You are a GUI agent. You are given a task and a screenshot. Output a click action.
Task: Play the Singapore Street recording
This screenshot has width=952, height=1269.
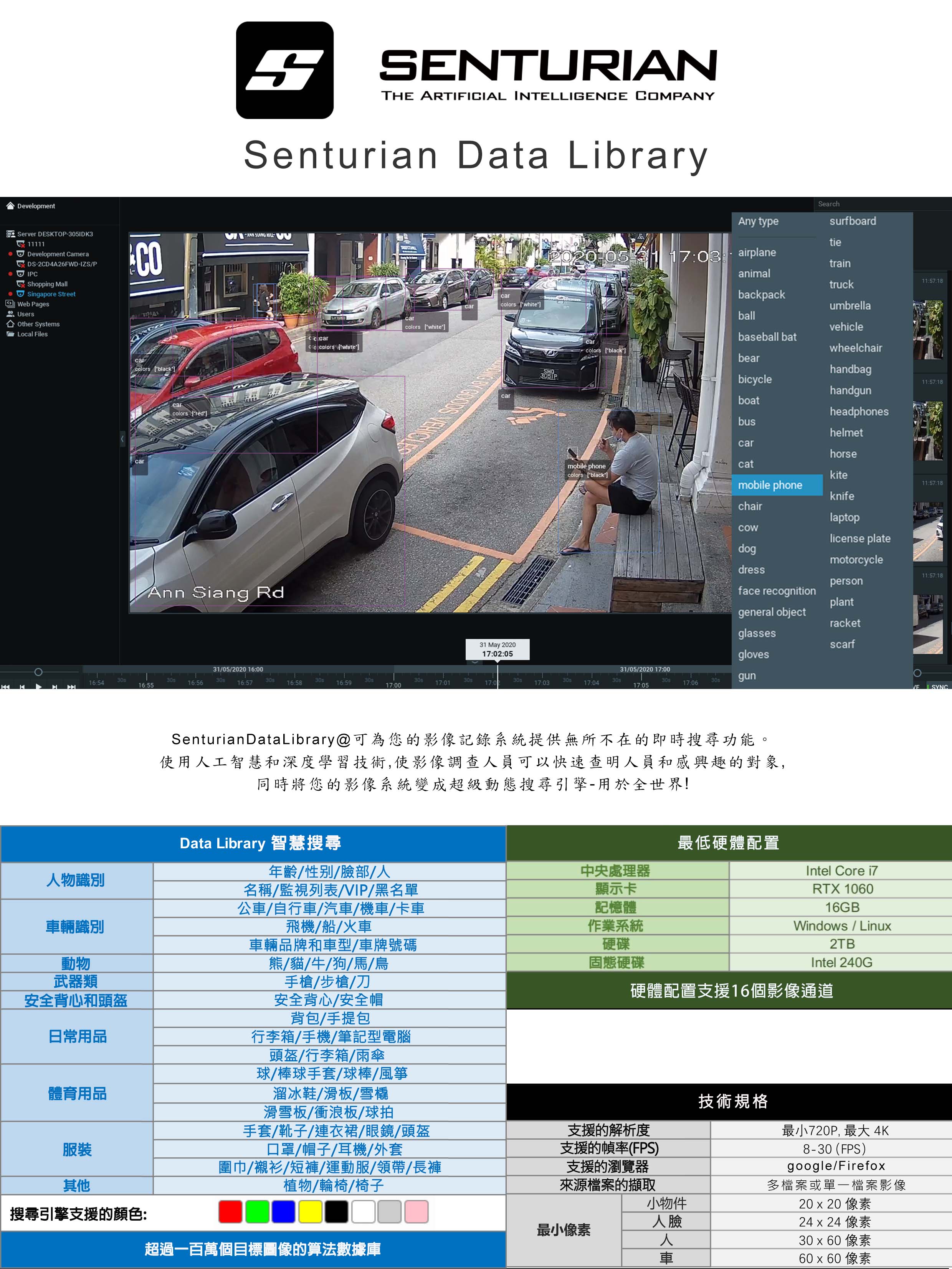38,686
